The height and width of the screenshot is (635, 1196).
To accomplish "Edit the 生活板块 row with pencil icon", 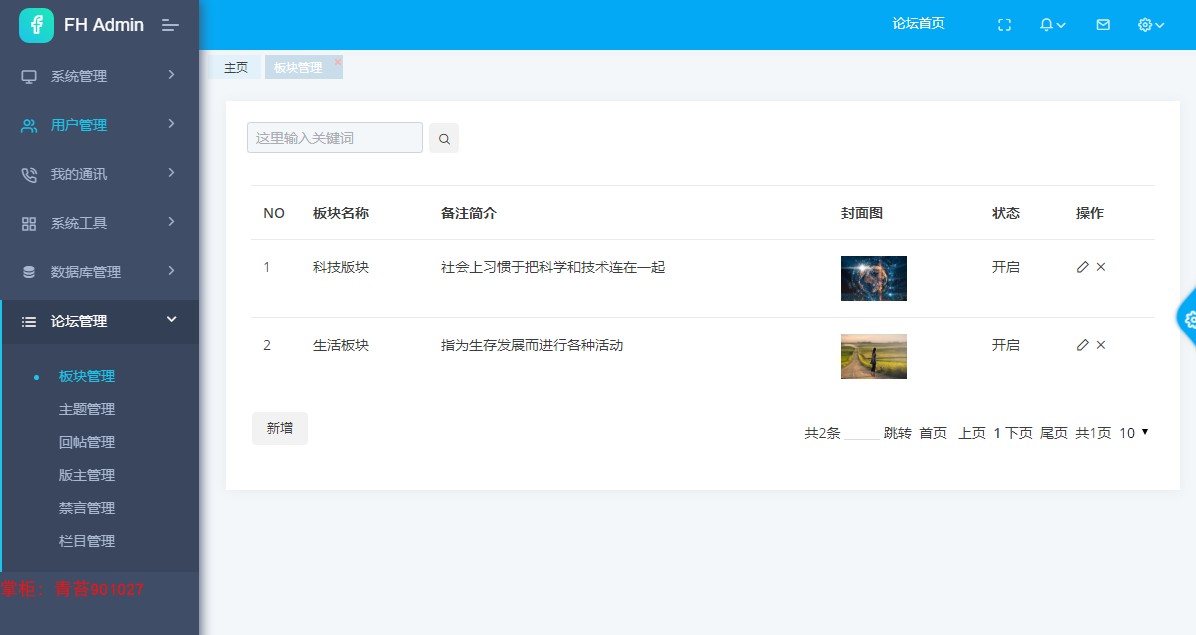I will coord(1082,345).
